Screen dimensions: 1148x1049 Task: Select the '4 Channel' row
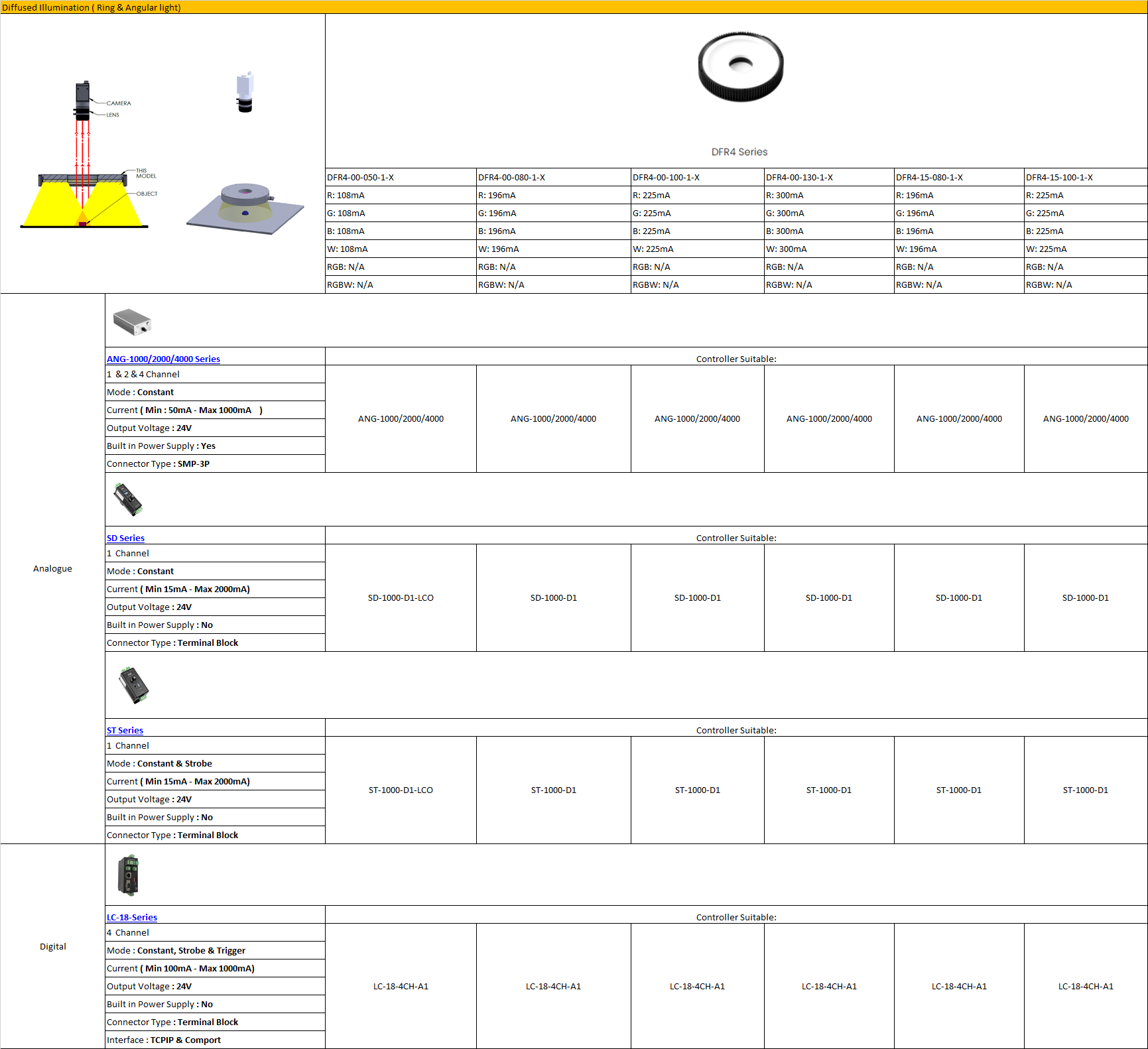pos(215,932)
